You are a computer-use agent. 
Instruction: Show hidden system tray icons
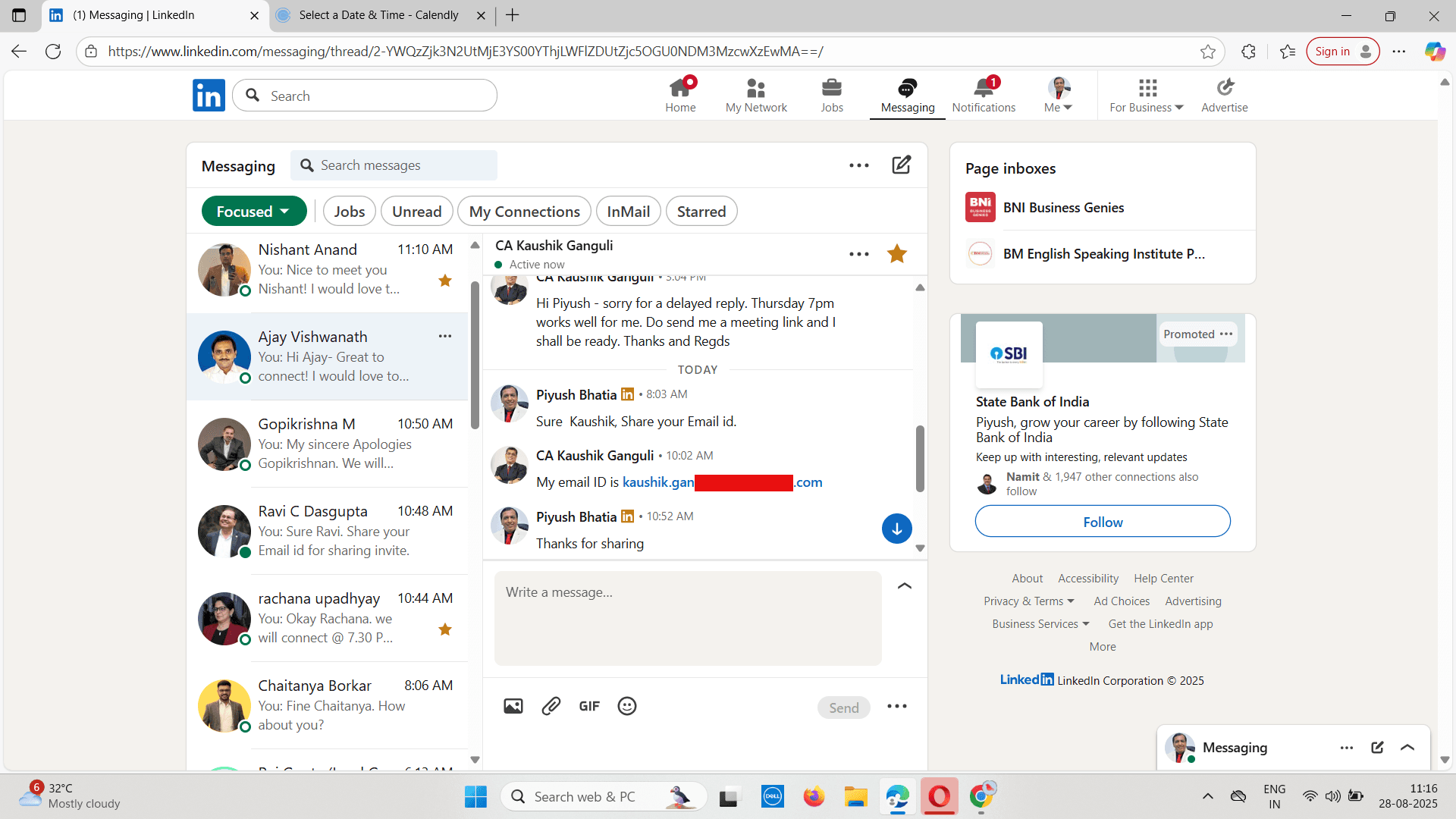click(1208, 796)
